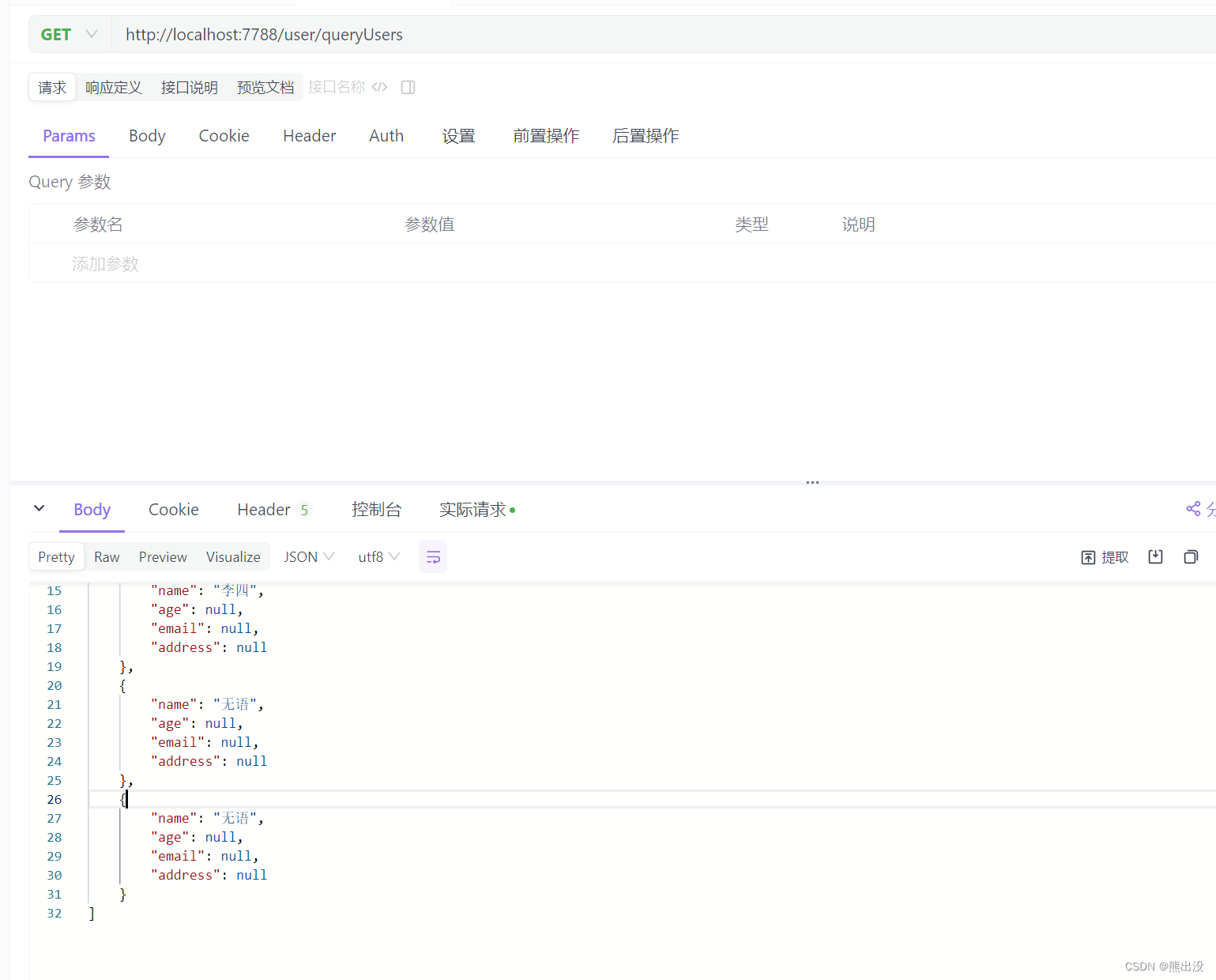Toggle word wrap icon
The height and width of the screenshot is (980, 1216).
pos(433,557)
